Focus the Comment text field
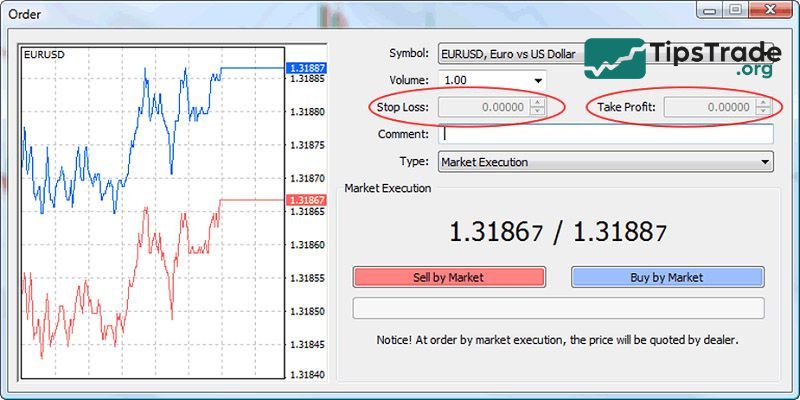Image resolution: width=800 pixels, height=400 pixels. [605, 134]
